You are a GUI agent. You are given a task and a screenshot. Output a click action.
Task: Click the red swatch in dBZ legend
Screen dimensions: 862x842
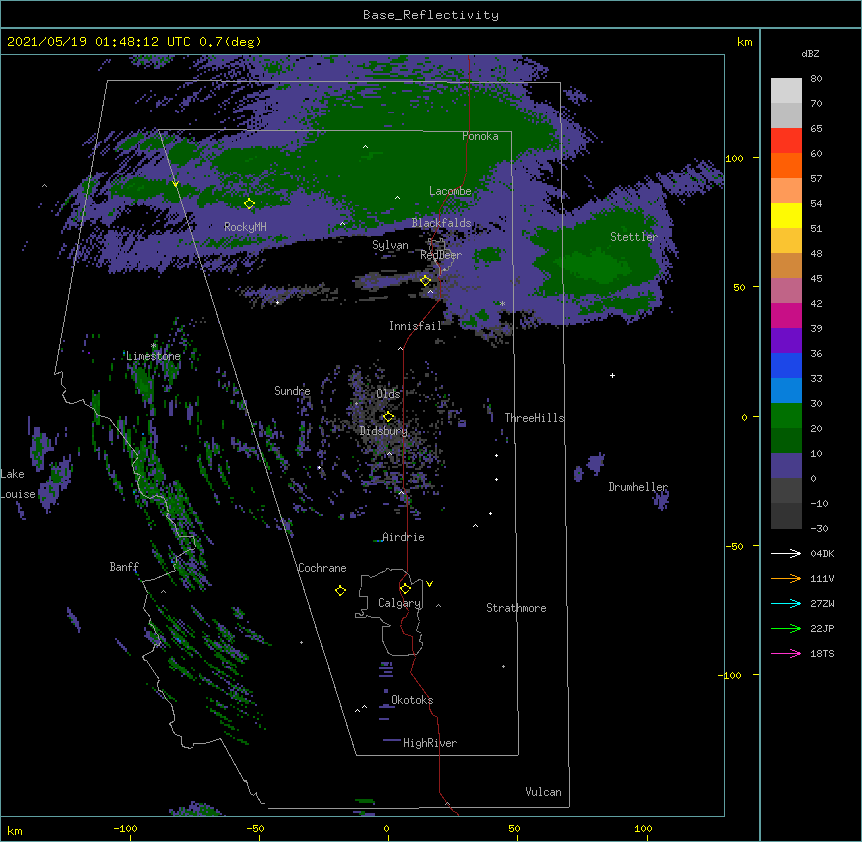pyautogui.click(x=786, y=141)
